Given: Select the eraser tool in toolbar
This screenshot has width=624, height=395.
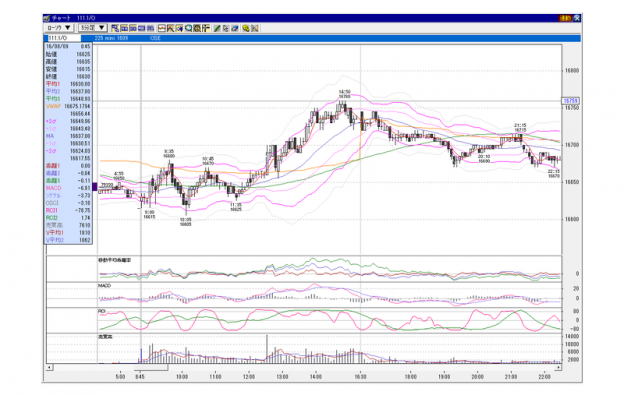Looking at the screenshot, I should click(x=235, y=28).
